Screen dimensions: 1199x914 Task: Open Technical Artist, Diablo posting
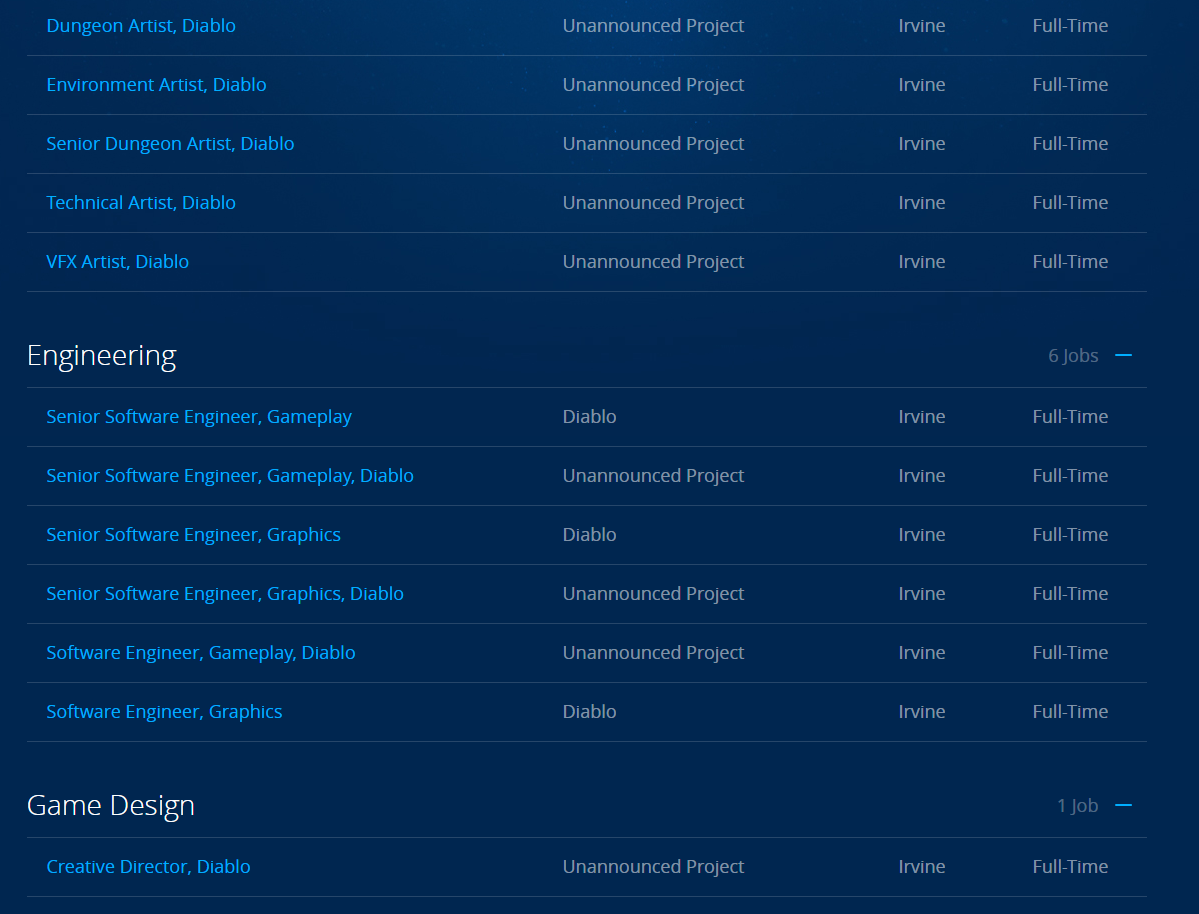click(x=141, y=202)
